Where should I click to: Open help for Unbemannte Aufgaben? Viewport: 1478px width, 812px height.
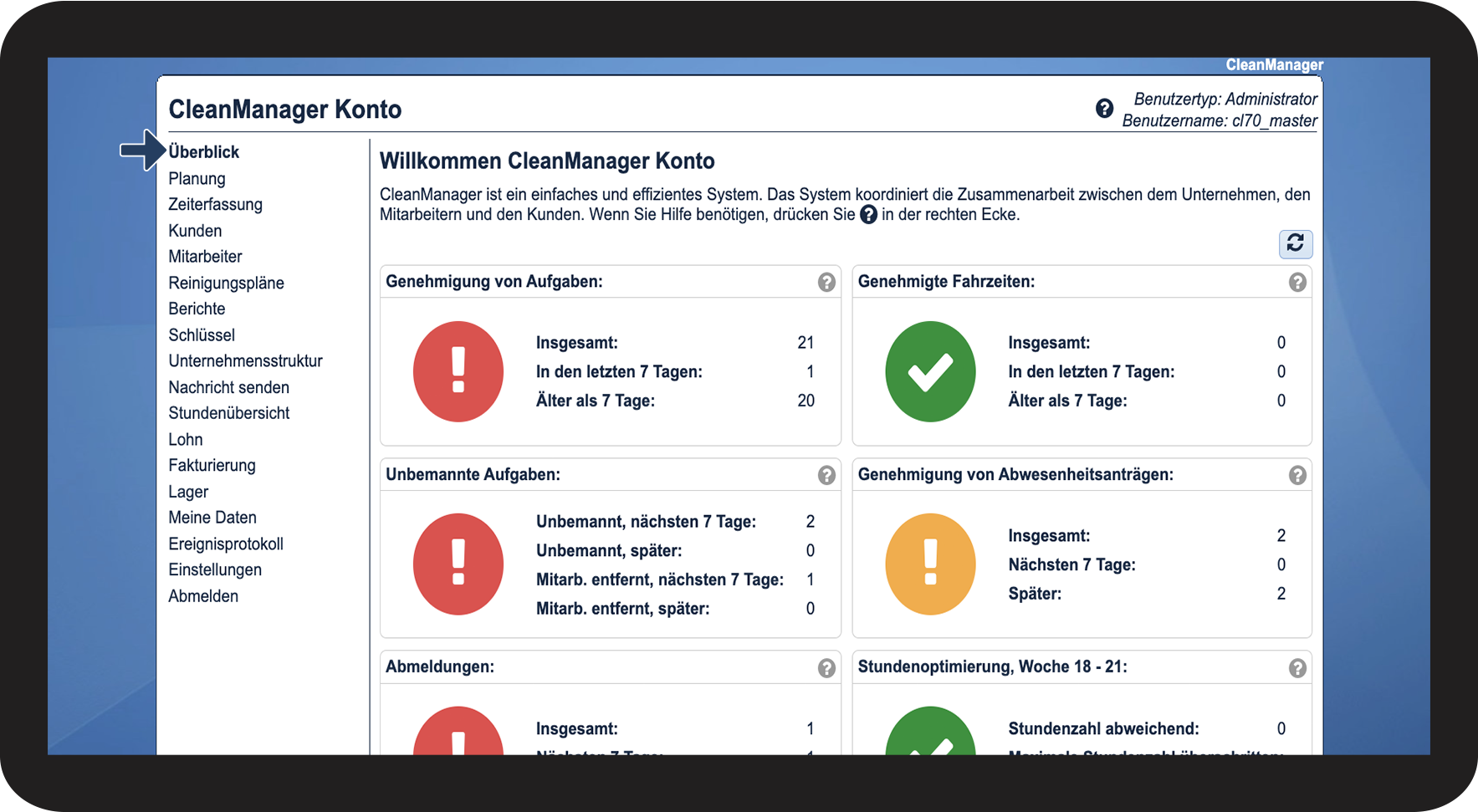coord(826,475)
